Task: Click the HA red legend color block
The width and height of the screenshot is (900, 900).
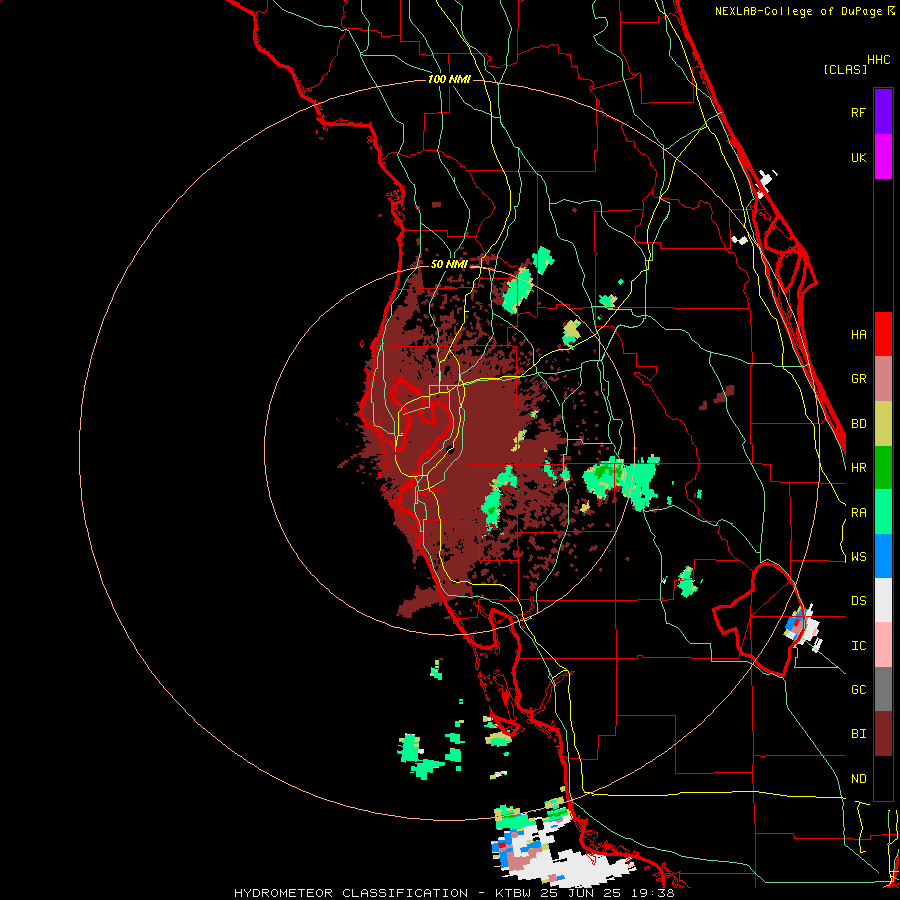Action: pos(883,334)
